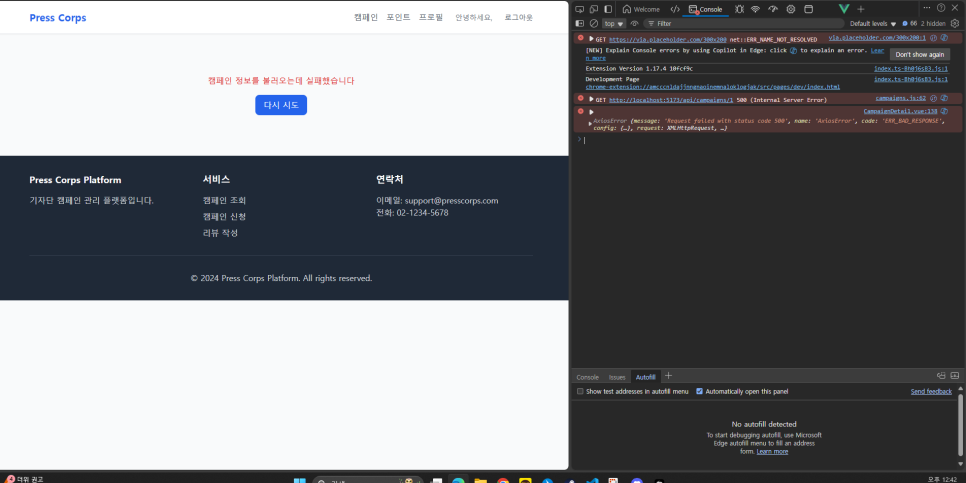Uncheck 'Automatically open this panel'
The height and width of the screenshot is (483, 966).
click(699, 391)
